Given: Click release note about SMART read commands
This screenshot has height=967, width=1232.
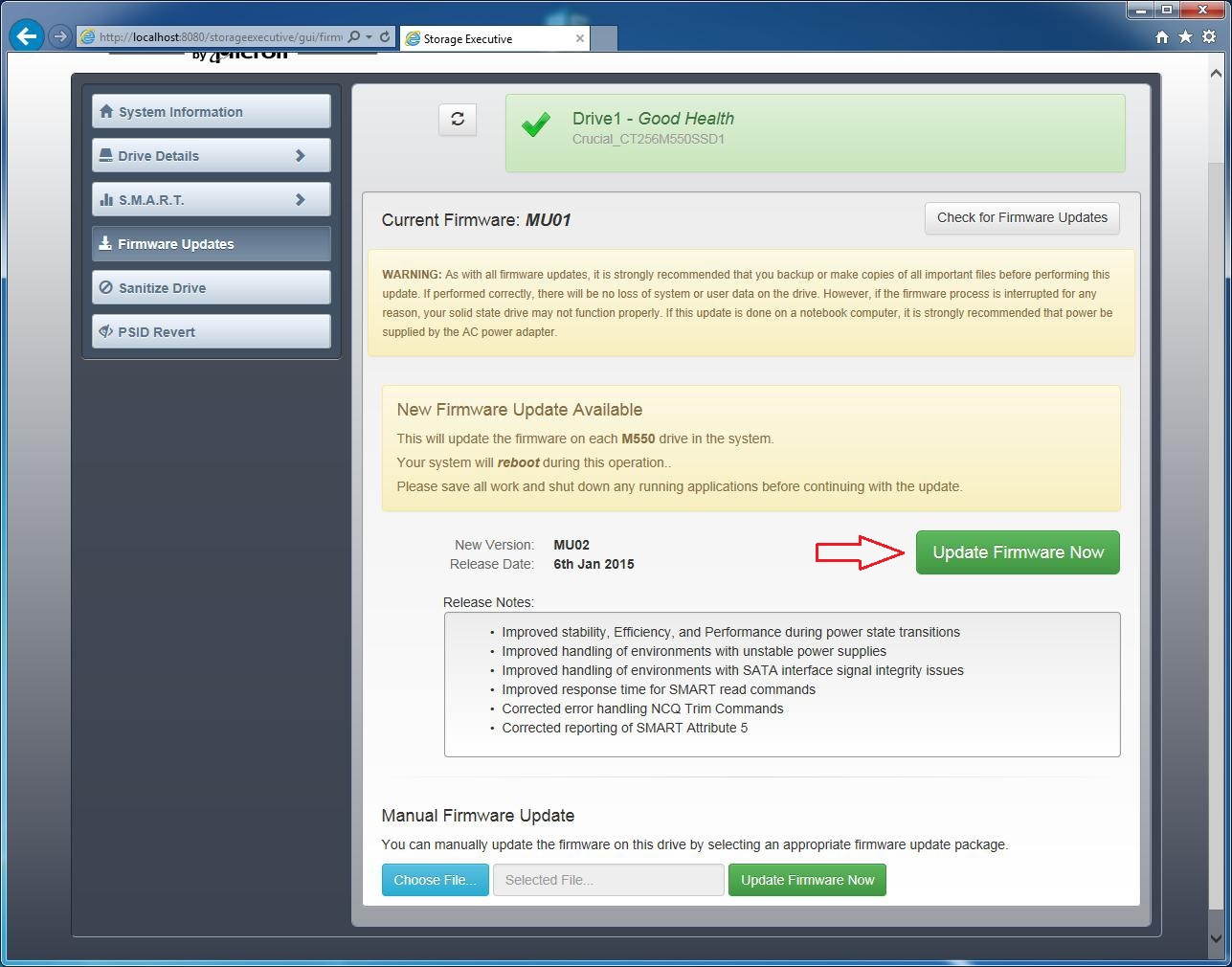Looking at the screenshot, I should pos(659,689).
